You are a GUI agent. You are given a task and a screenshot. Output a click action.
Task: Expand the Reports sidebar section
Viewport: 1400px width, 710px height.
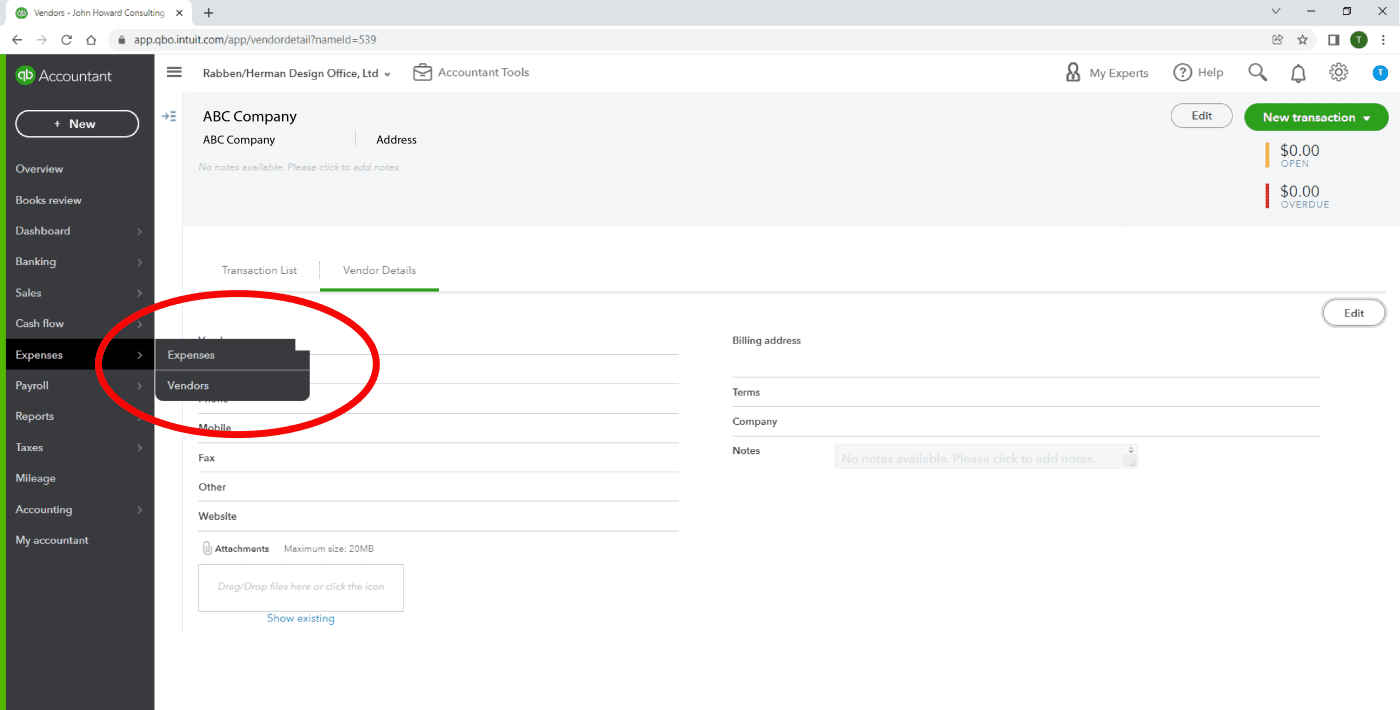click(x=35, y=416)
